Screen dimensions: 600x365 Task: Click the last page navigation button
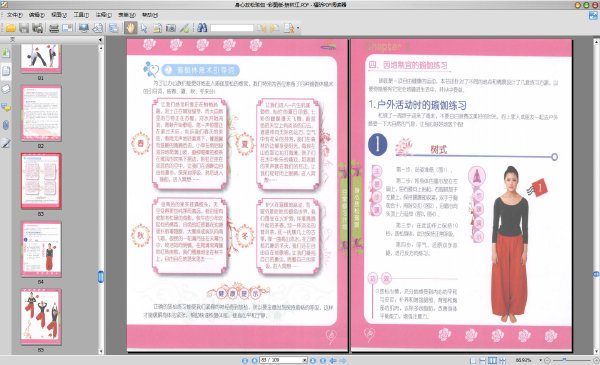(323, 360)
